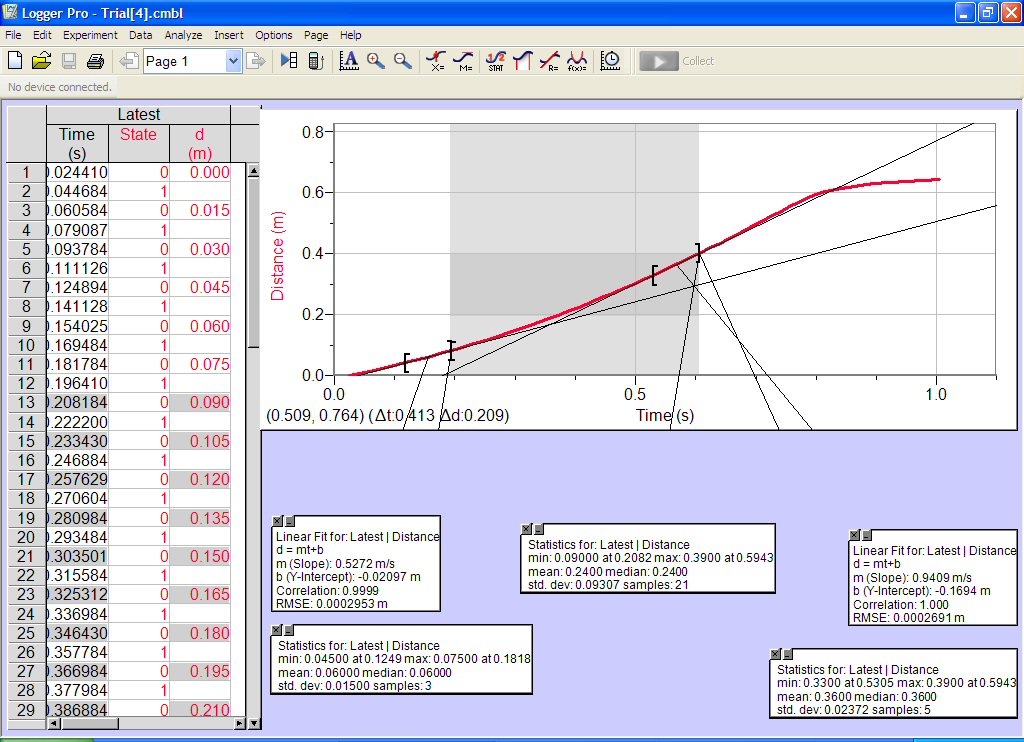This screenshot has height=742, width=1024.
Task: Collapse the 21-samples Statistics box
Action: [538, 529]
